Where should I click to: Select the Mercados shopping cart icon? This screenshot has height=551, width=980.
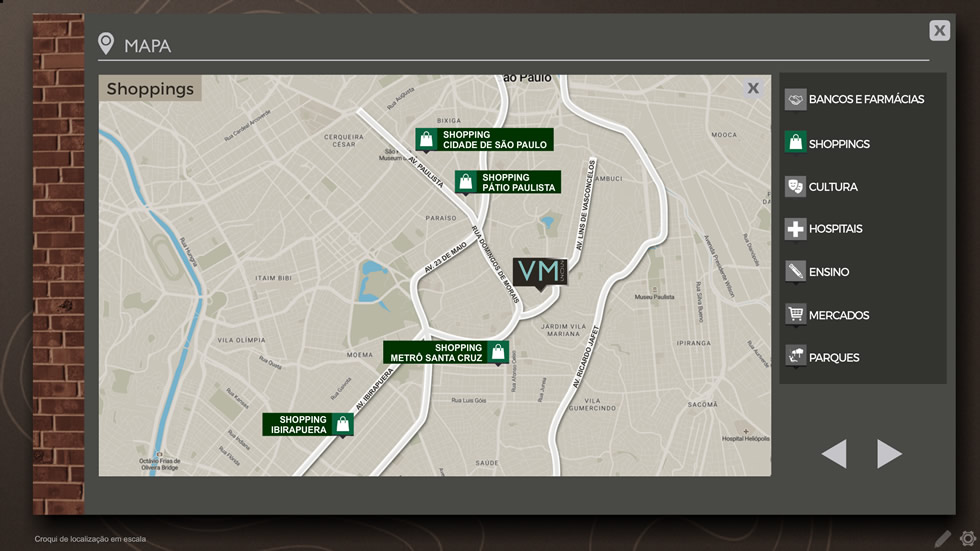coord(795,315)
